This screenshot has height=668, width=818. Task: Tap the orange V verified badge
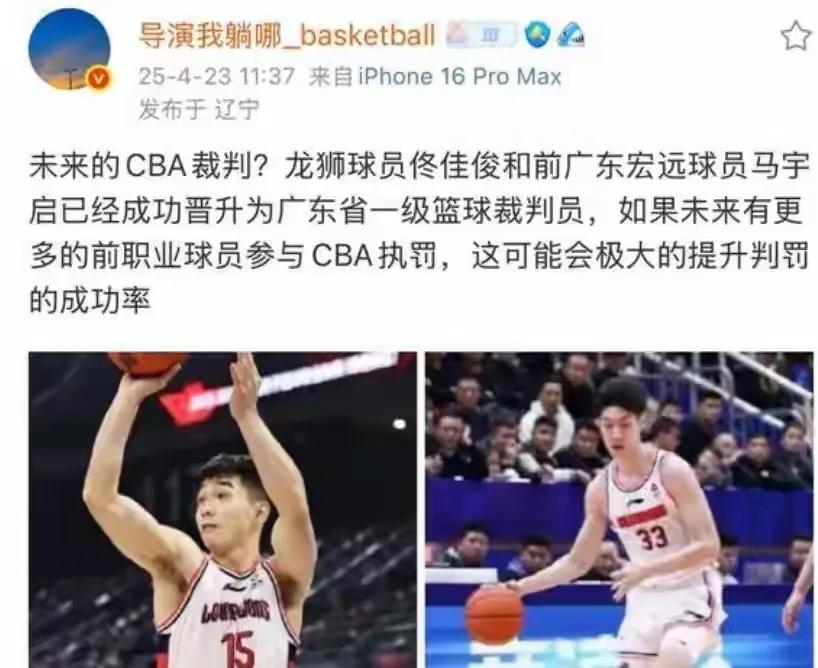(x=98, y=79)
